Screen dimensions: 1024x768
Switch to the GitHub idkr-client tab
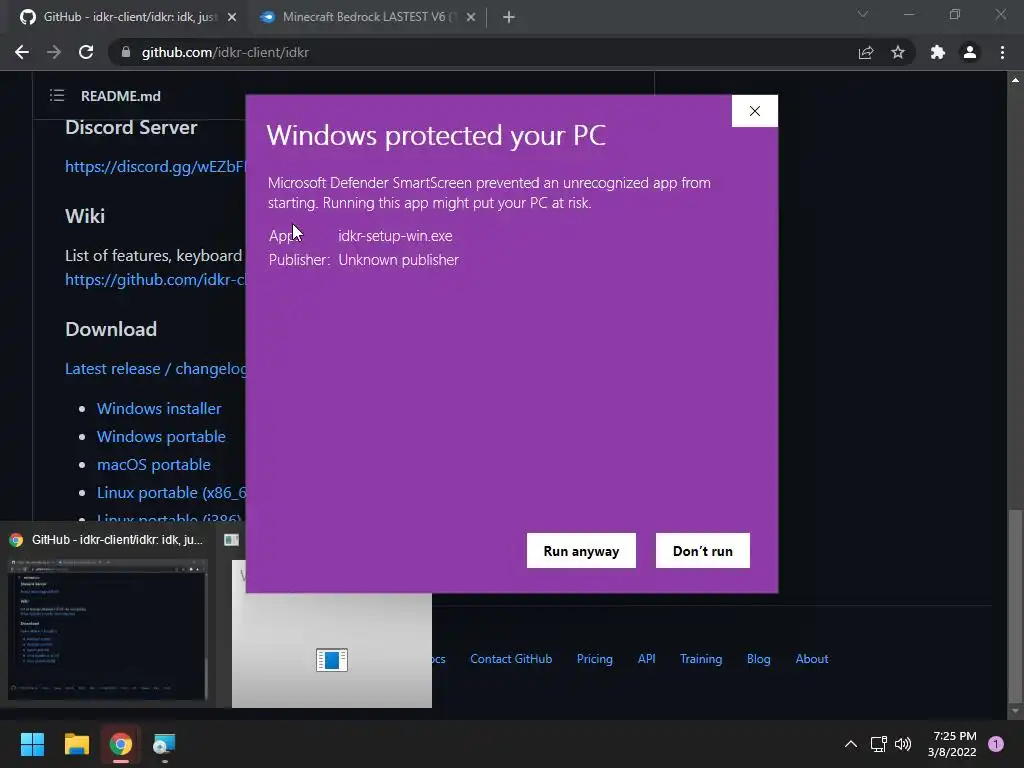(x=127, y=17)
